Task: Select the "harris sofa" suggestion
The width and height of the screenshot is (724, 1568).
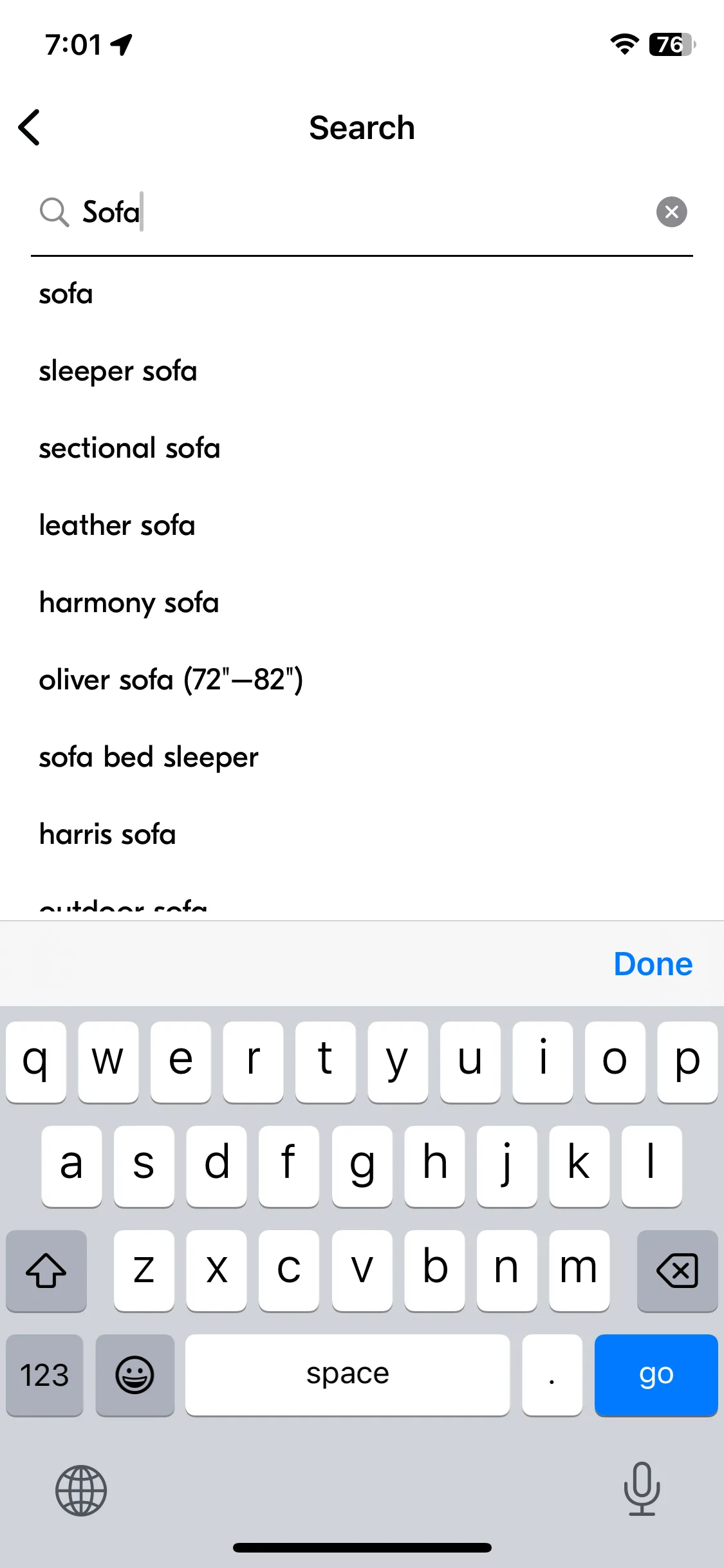Action: point(107,834)
